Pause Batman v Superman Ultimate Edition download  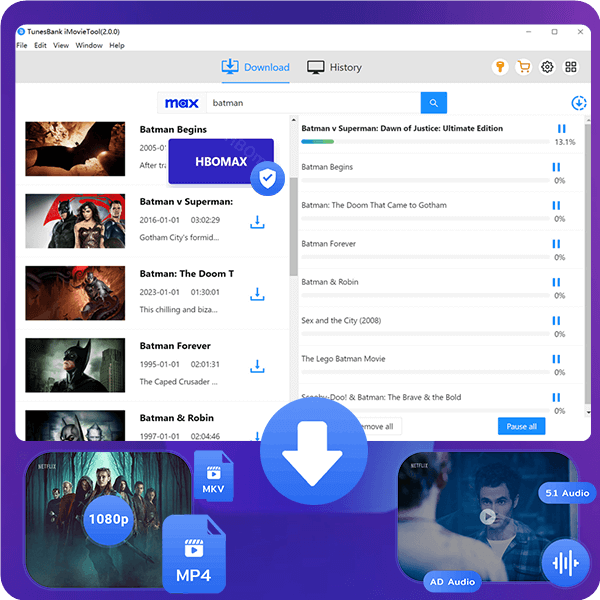(x=561, y=129)
